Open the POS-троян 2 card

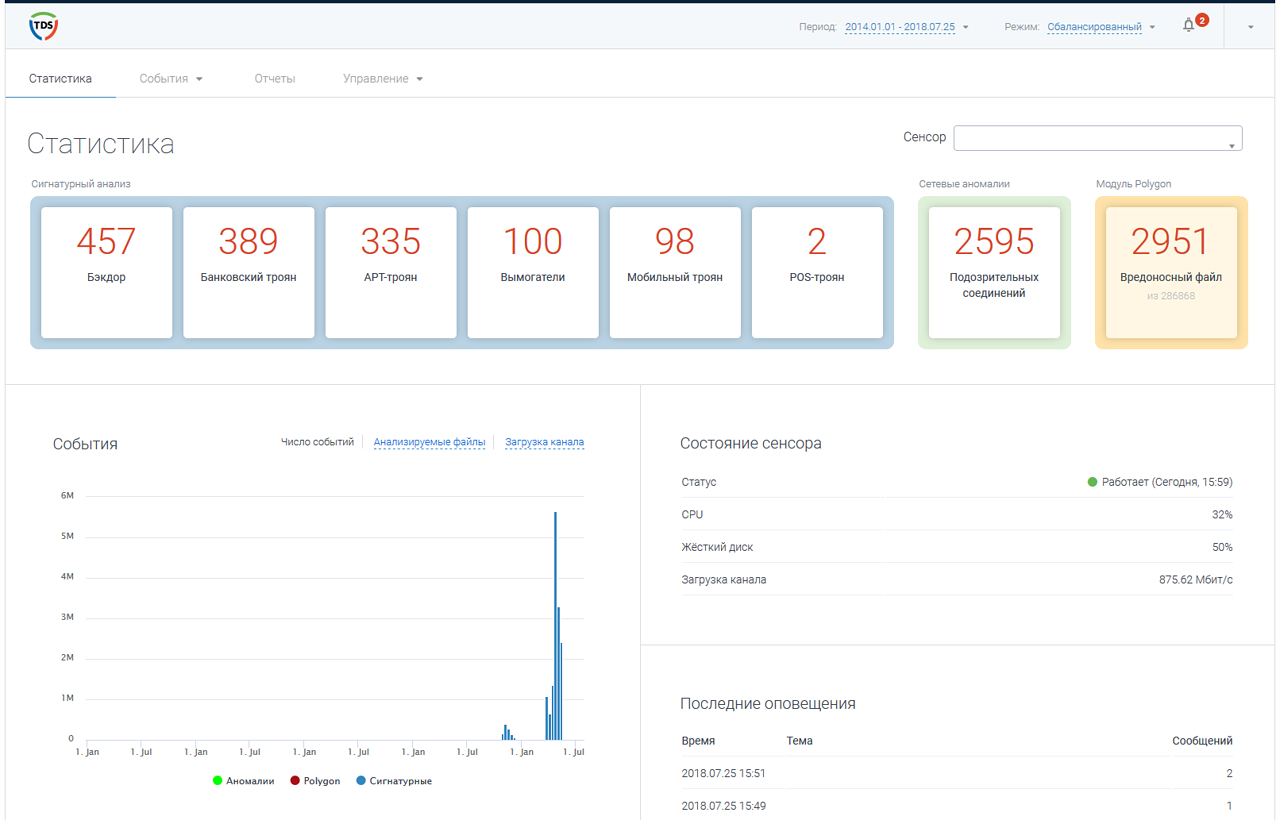click(x=816, y=272)
